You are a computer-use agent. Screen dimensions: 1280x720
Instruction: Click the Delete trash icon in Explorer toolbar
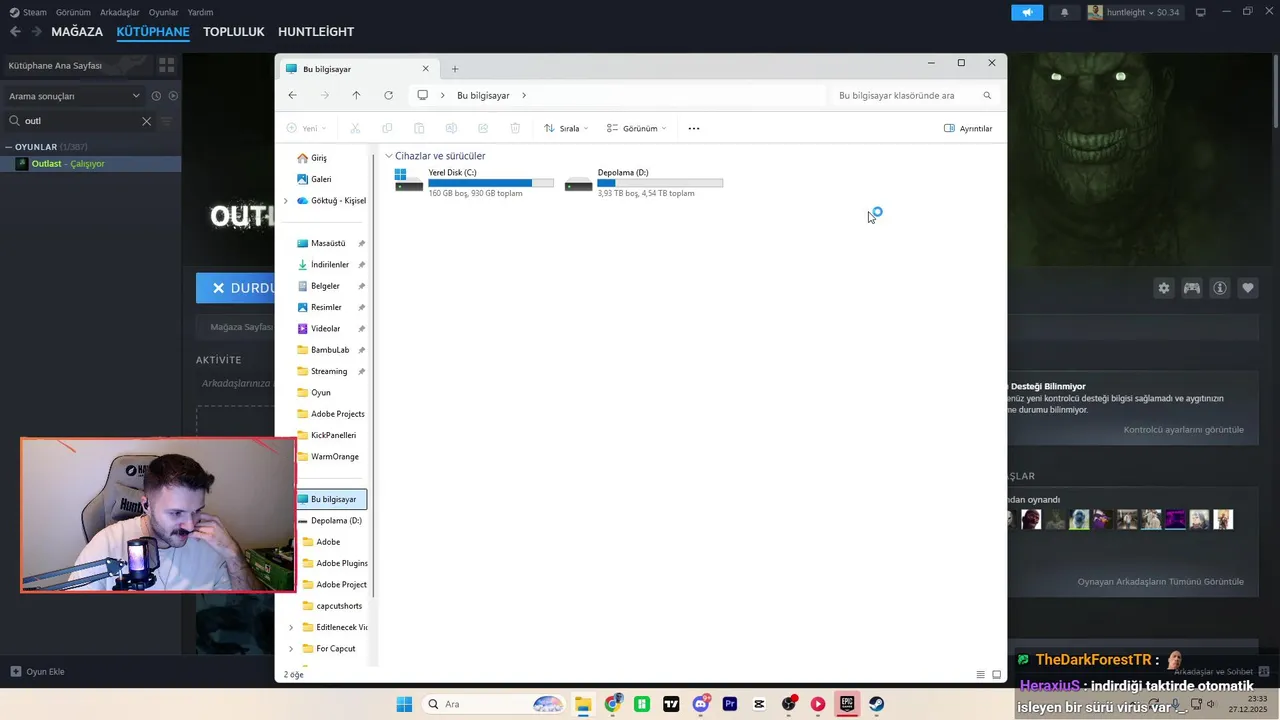pos(515,128)
